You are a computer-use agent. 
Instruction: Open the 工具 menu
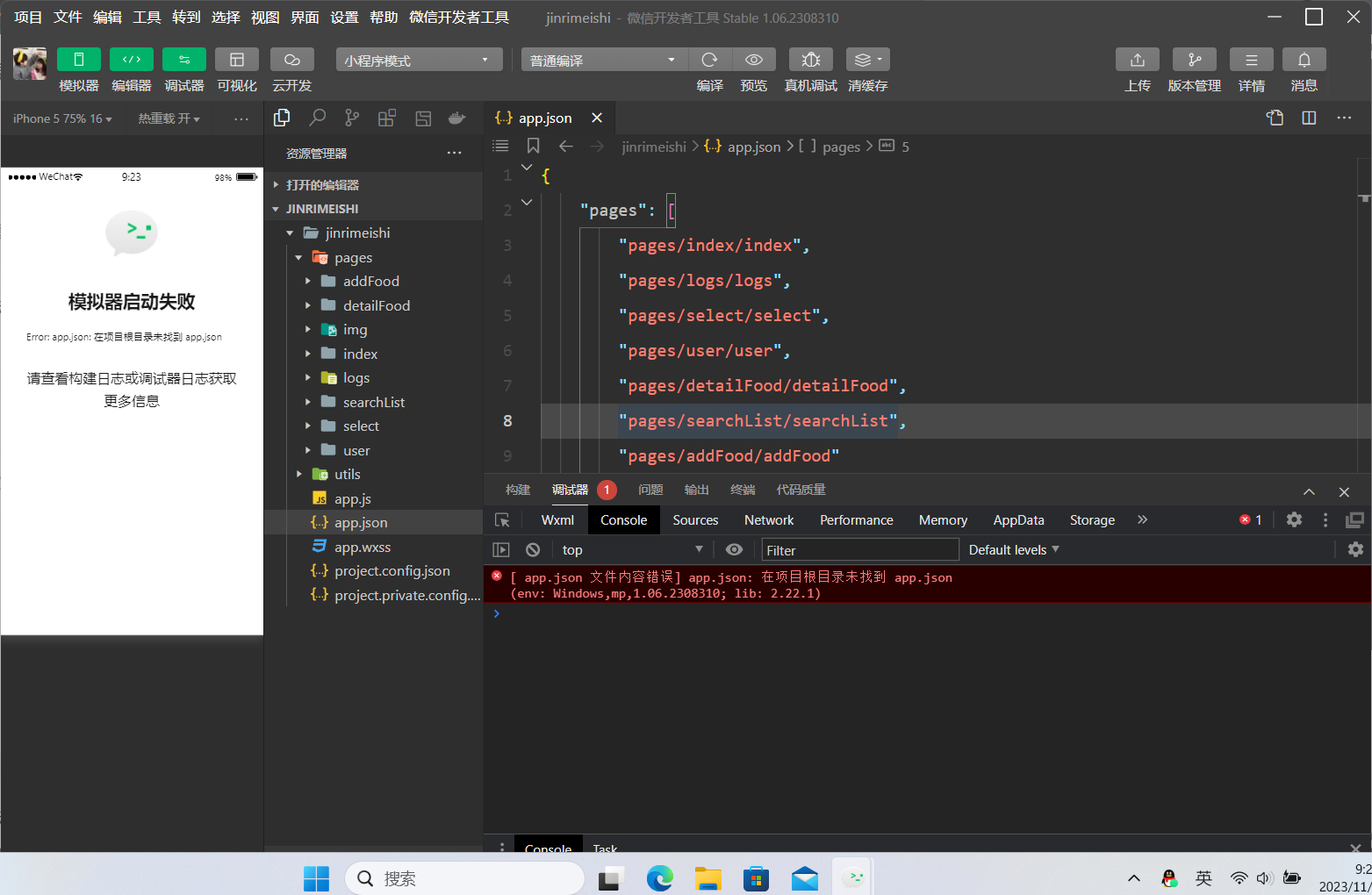[x=147, y=18]
